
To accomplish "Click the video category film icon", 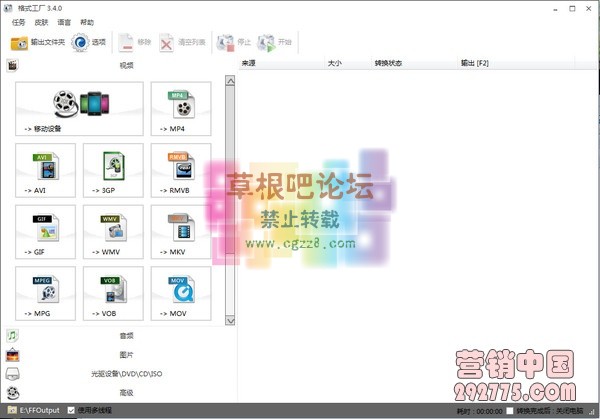I will pos(12,65).
